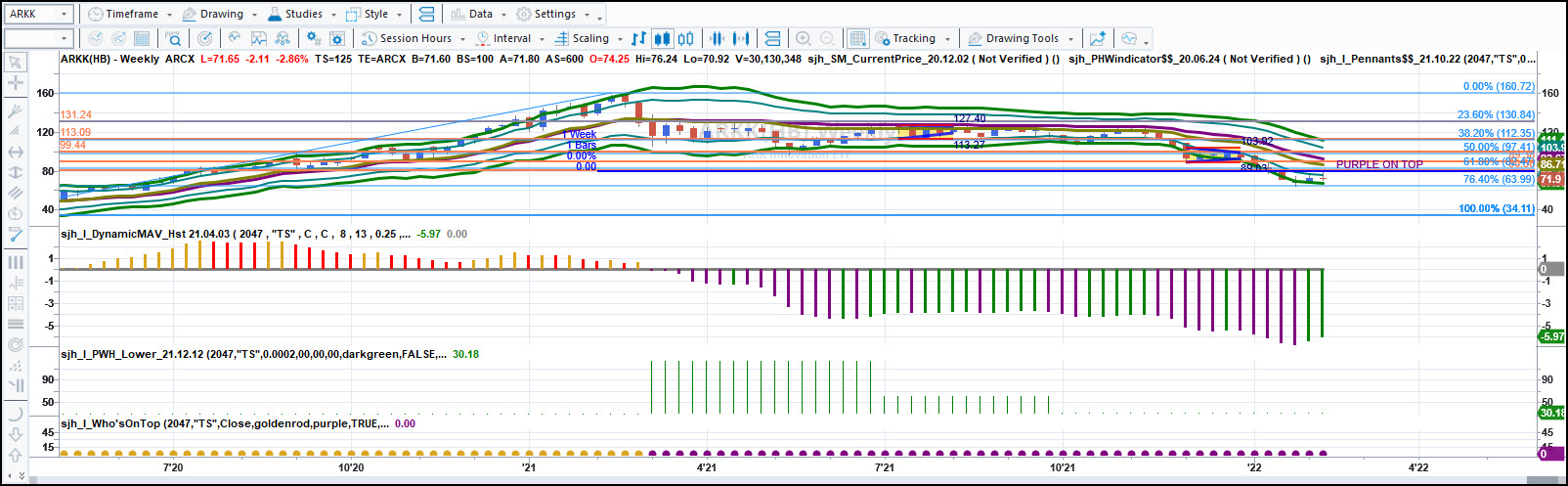
Task: Select the down arrow drawing tool
Action: (16, 434)
